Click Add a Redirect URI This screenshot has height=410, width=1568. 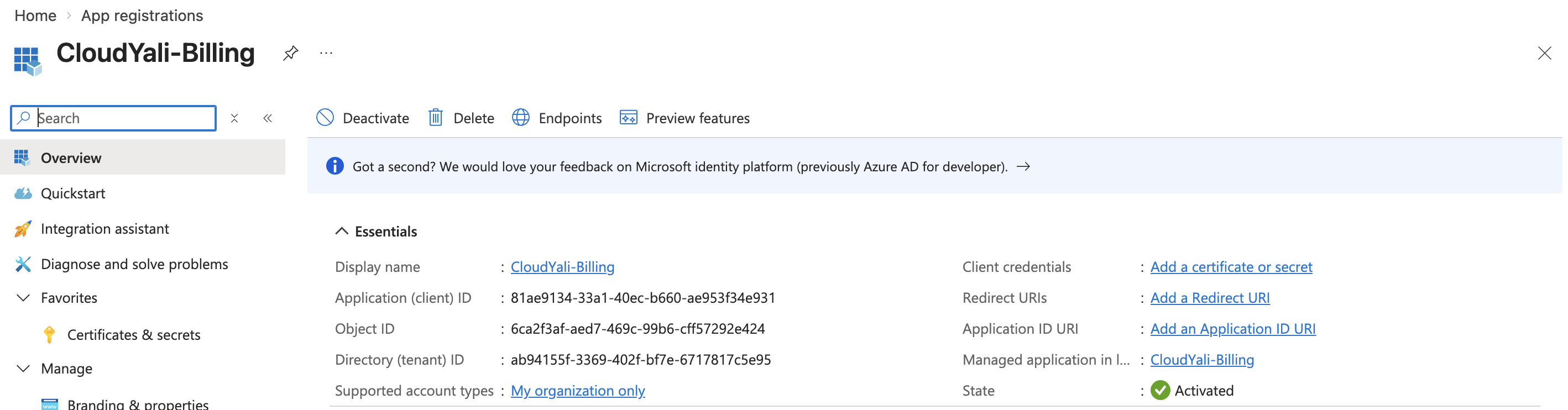pyautogui.click(x=1210, y=298)
